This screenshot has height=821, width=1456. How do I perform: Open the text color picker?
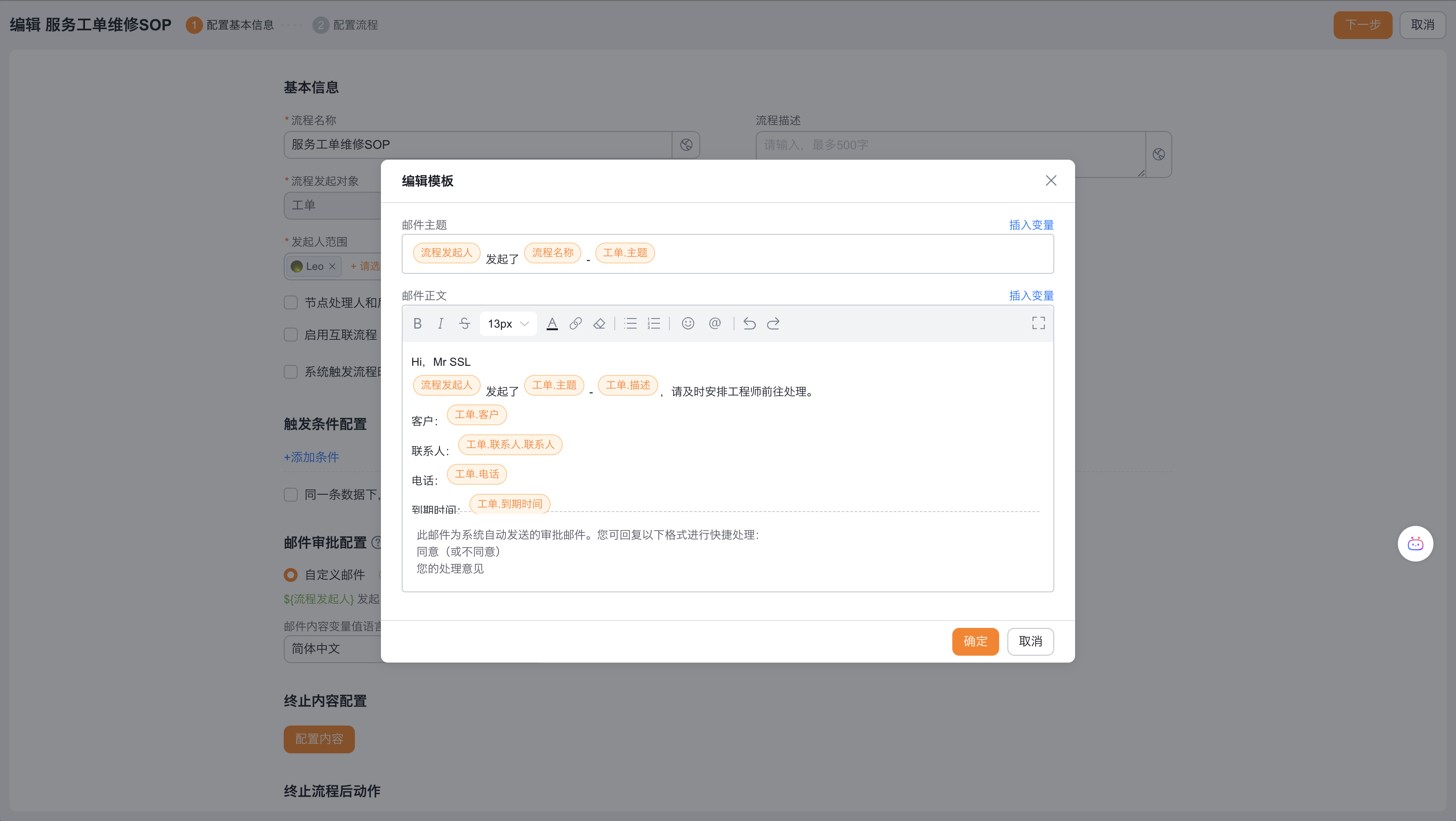[x=552, y=323]
